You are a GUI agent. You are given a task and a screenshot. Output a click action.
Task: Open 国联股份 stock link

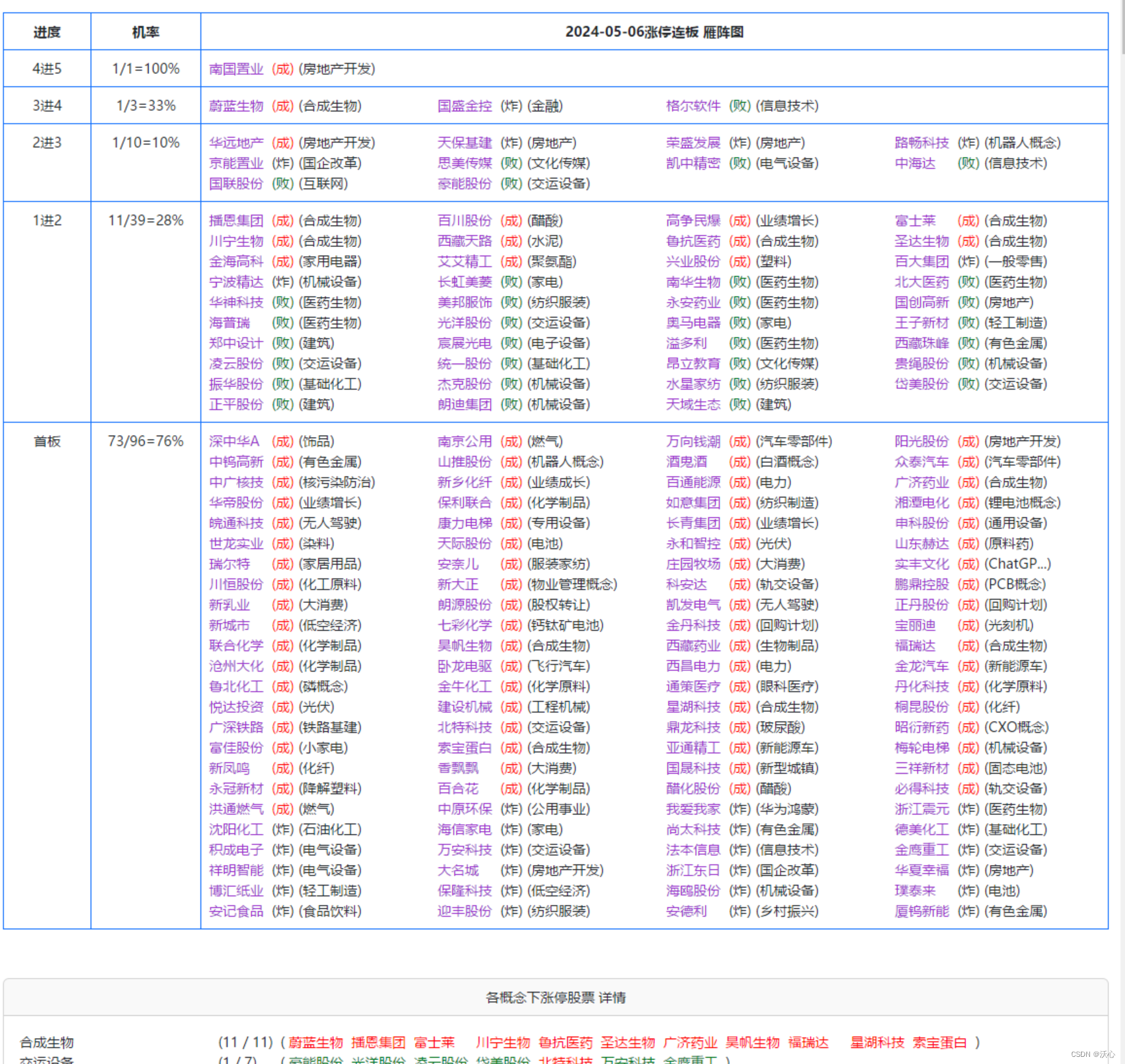[x=236, y=183]
